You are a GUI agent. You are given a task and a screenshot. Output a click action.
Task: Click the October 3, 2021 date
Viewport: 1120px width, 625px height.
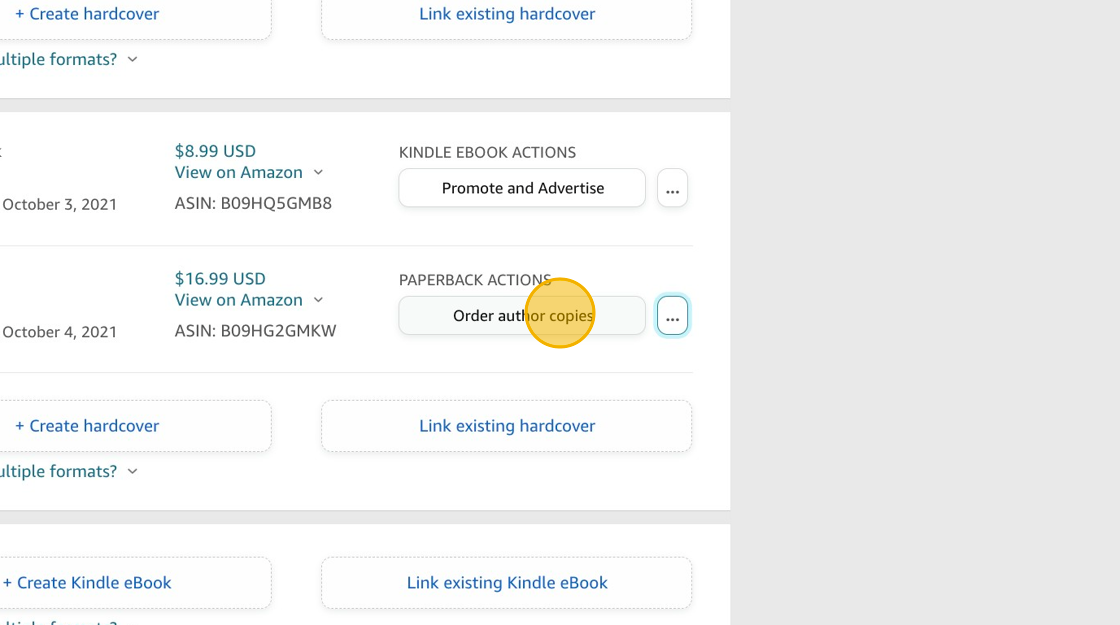click(x=60, y=204)
